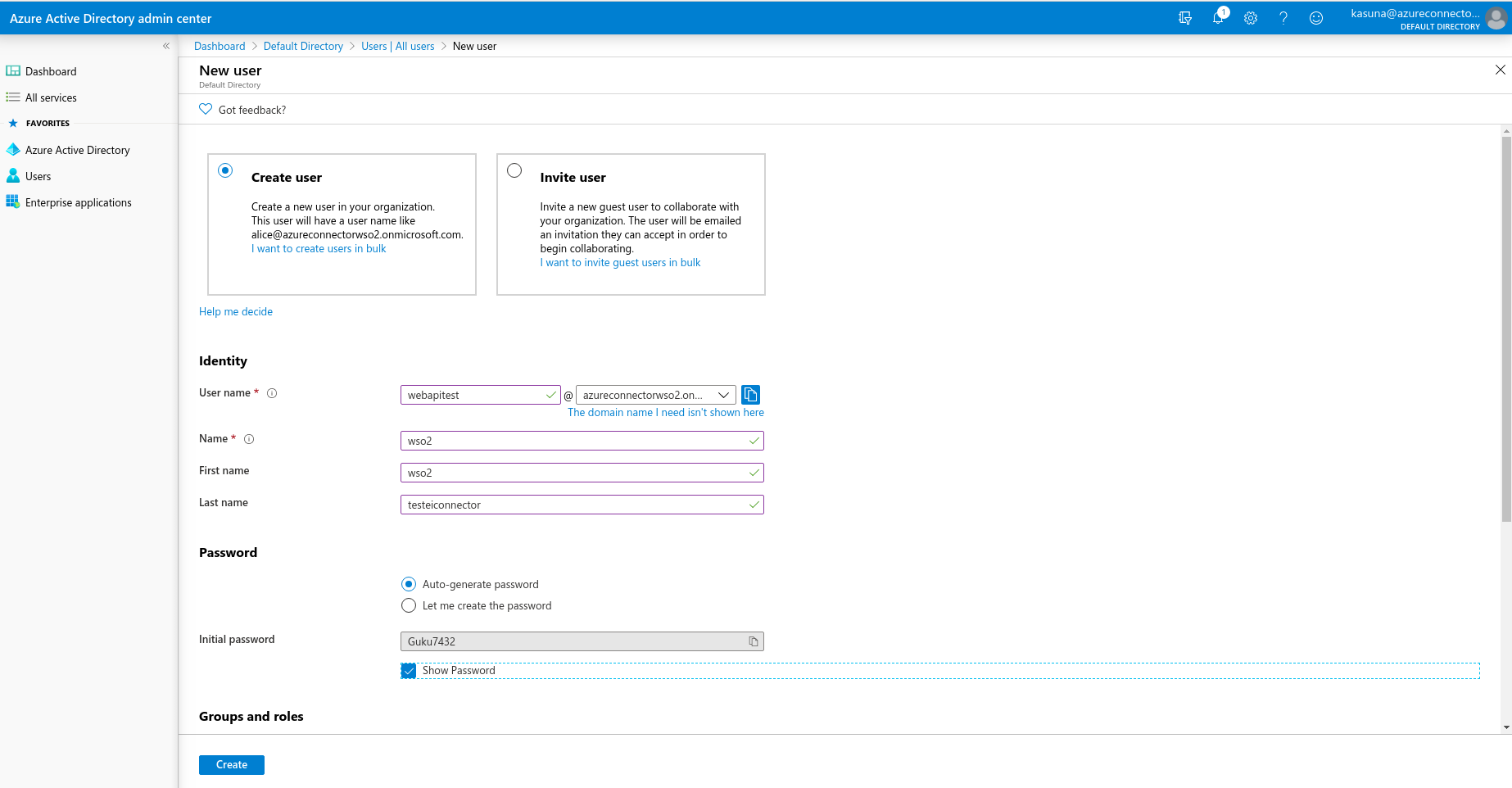Open Enterprise applications in the sidebar
The image size is (1512, 788).
coord(78,202)
